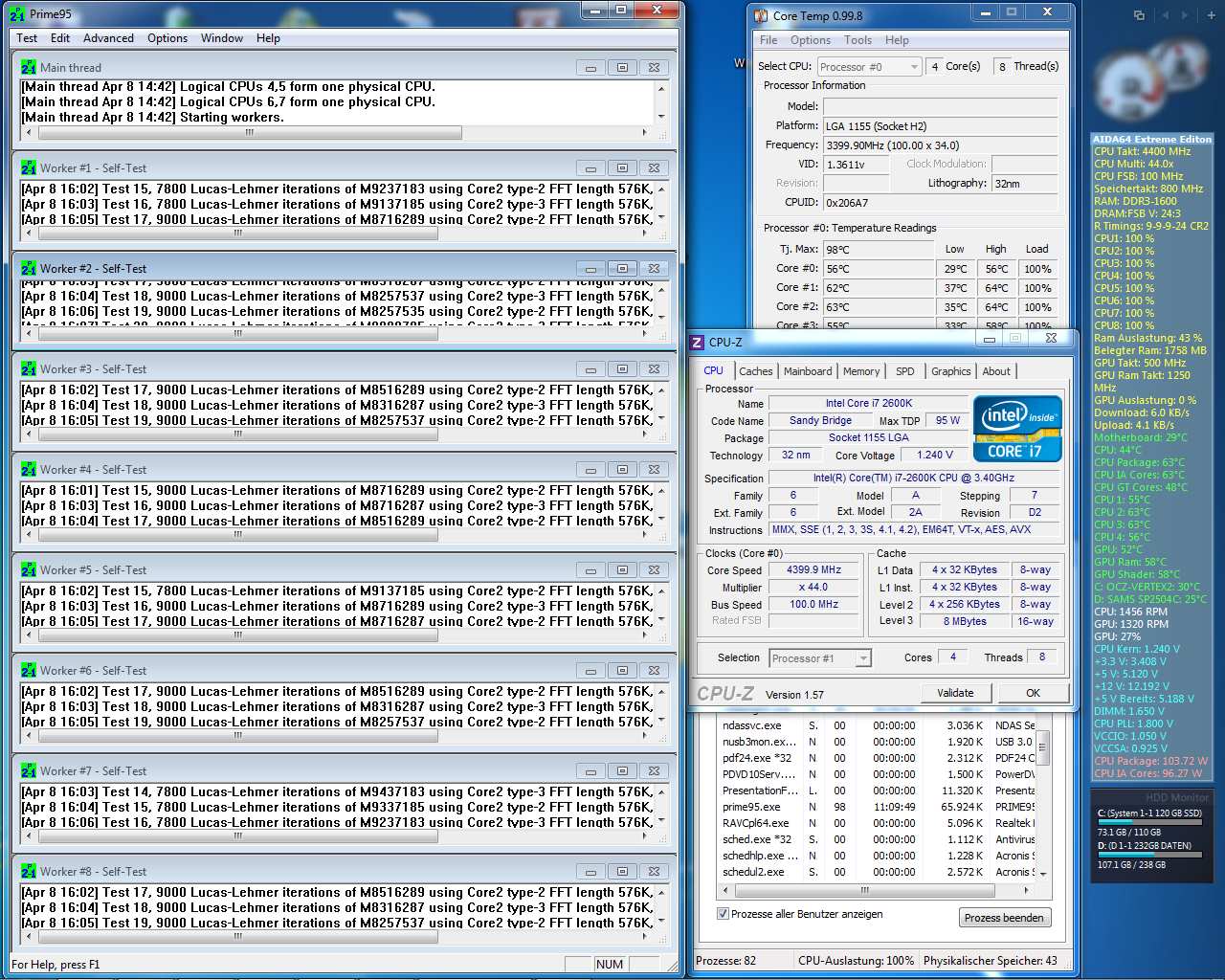Viewport: 1225px width, 980px height.
Task: Click Main thread scroll-up arrow
Action: click(x=660, y=88)
